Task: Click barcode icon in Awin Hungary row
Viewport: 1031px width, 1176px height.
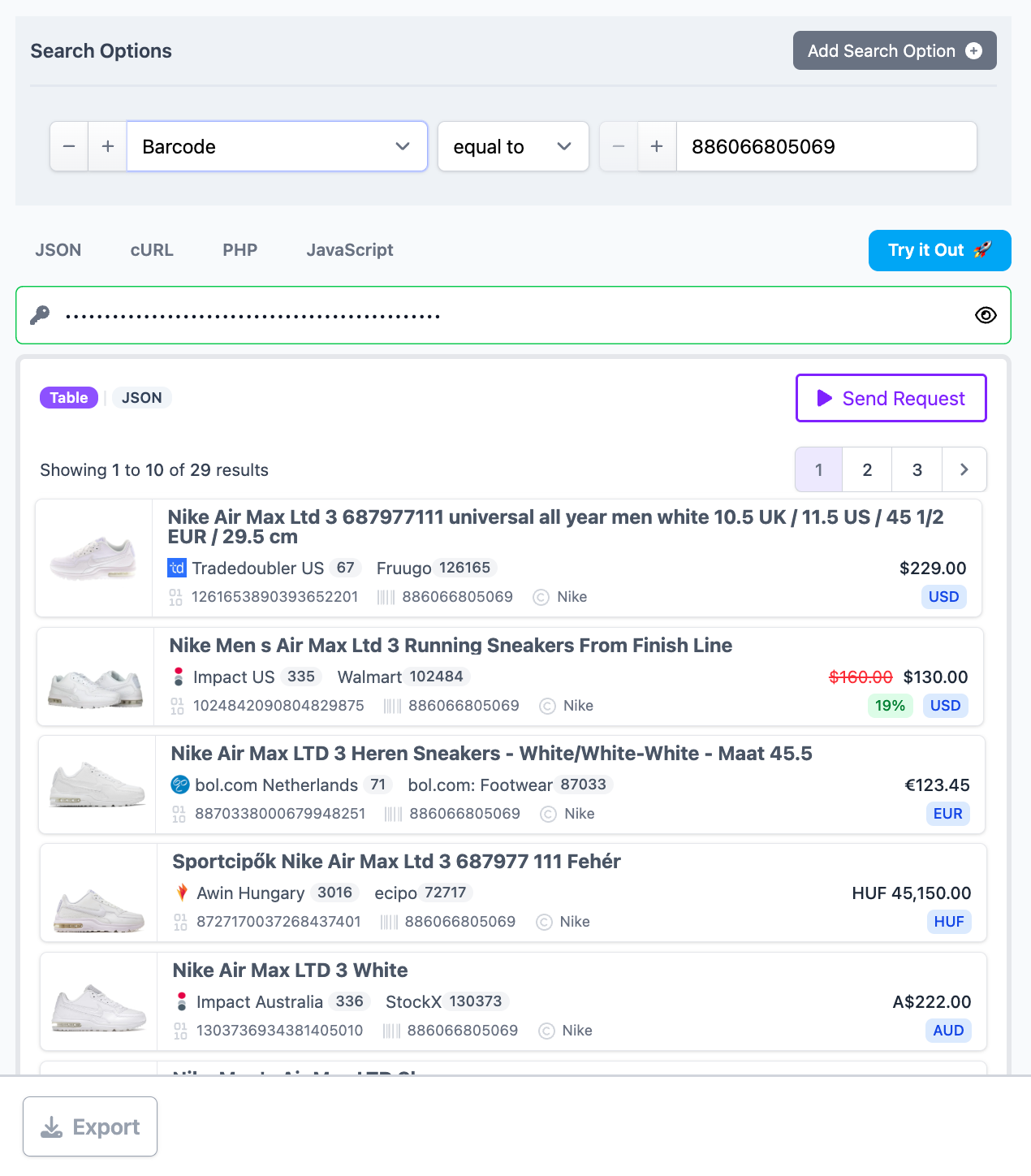Action: click(x=390, y=922)
